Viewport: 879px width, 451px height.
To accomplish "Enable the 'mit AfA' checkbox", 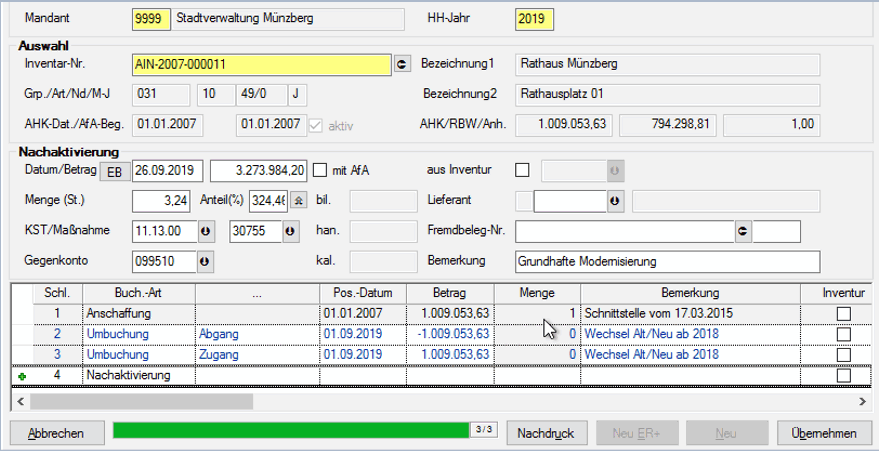I will (x=321, y=170).
